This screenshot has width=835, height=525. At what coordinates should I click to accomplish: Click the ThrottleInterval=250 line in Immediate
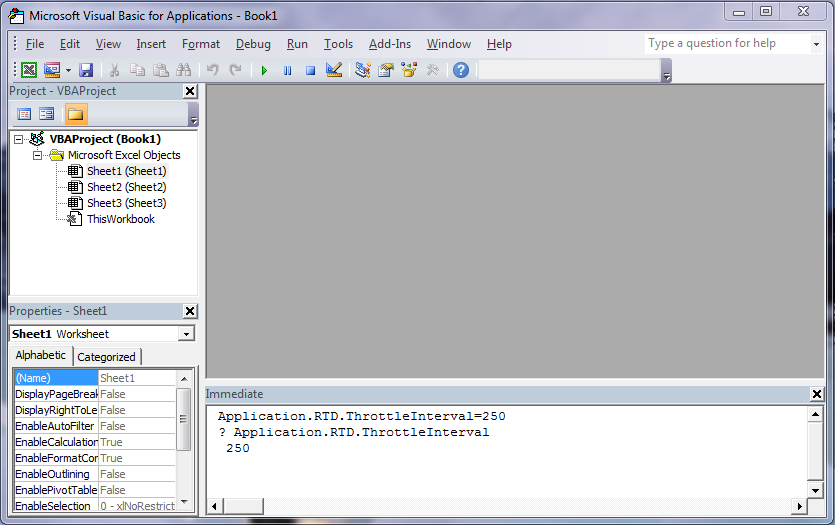(362, 416)
